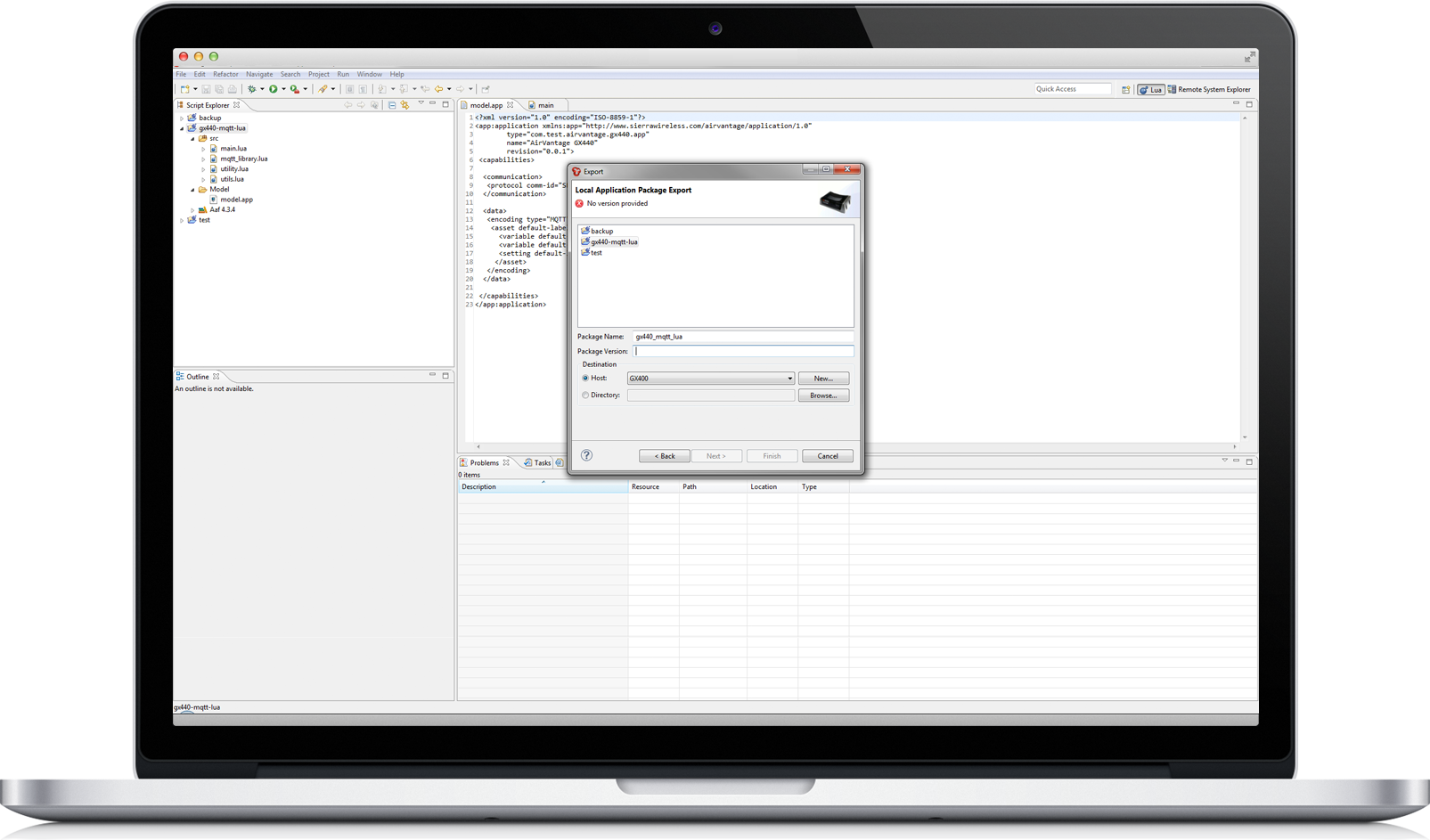The image size is (1430, 840).
Task: Click the New... host button
Action: tap(822, 379)
